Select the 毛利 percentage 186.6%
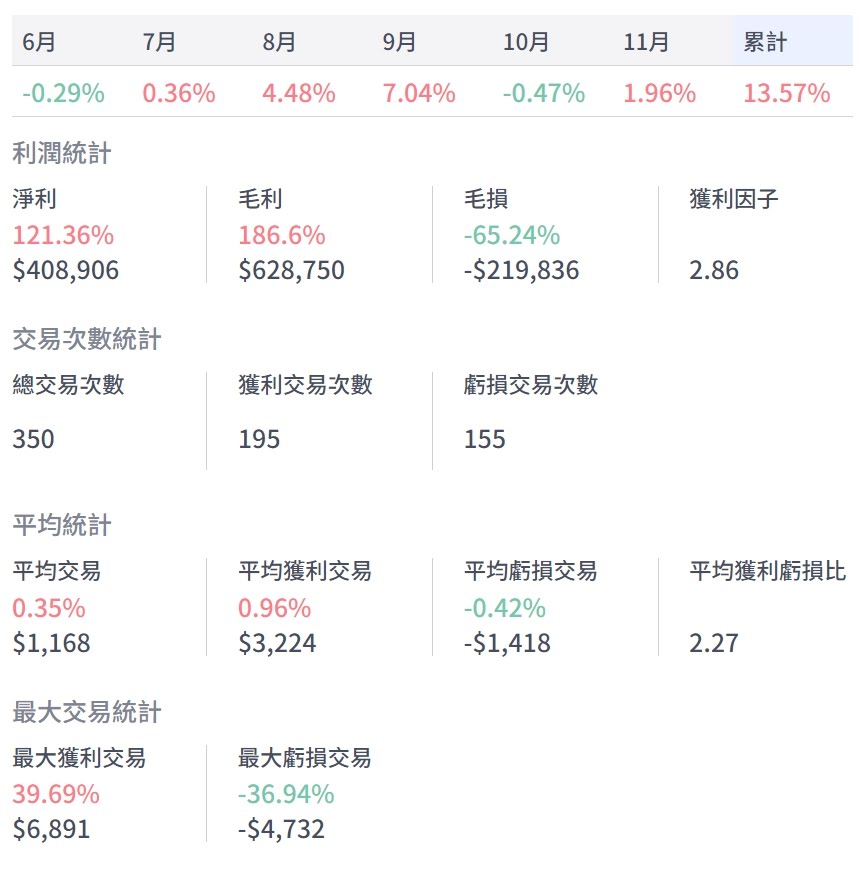Image resolution: width=861 pixels, height=869 pixels. pos(281,235)
